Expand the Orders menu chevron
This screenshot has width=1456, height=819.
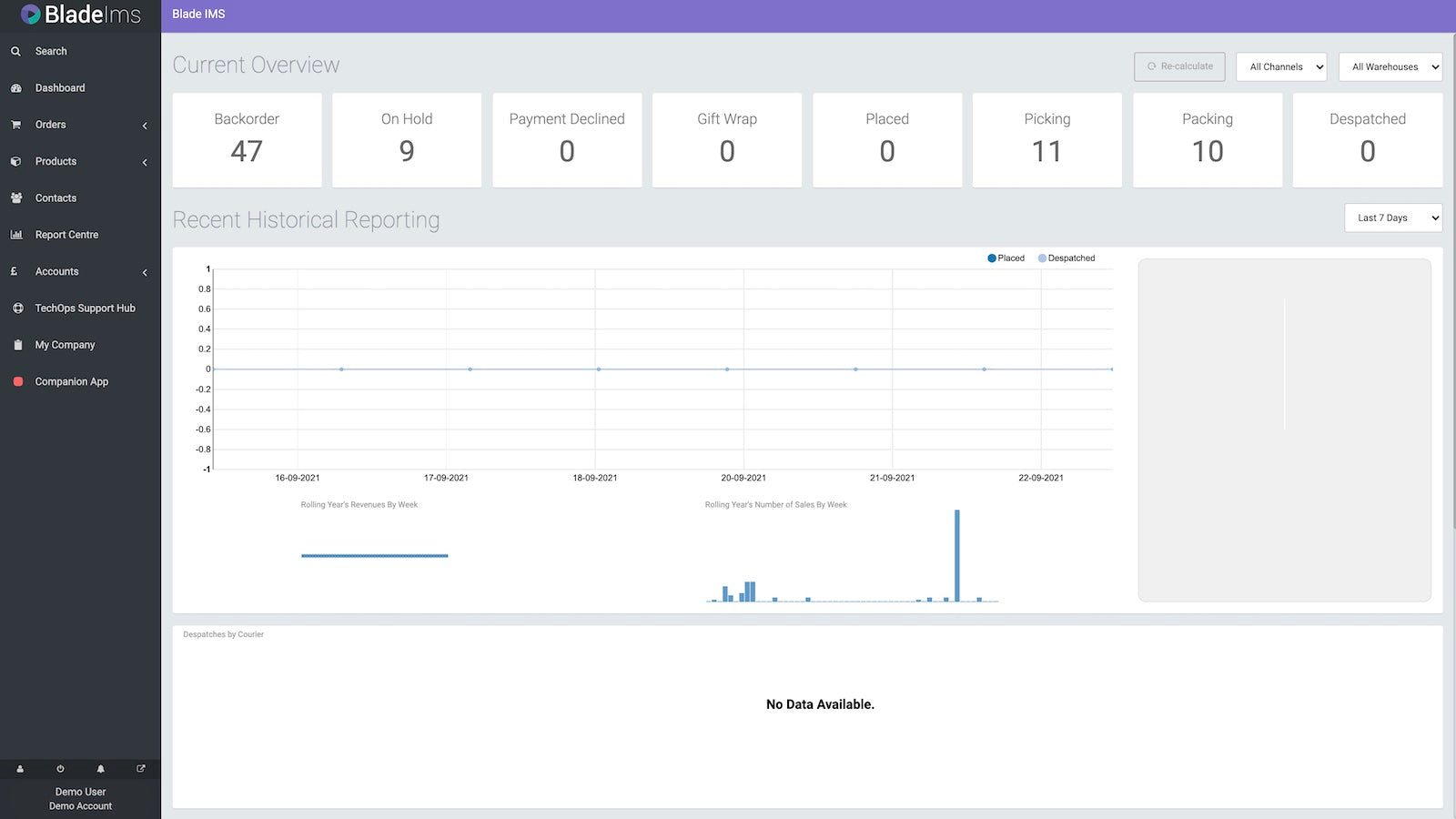point(145,126)
